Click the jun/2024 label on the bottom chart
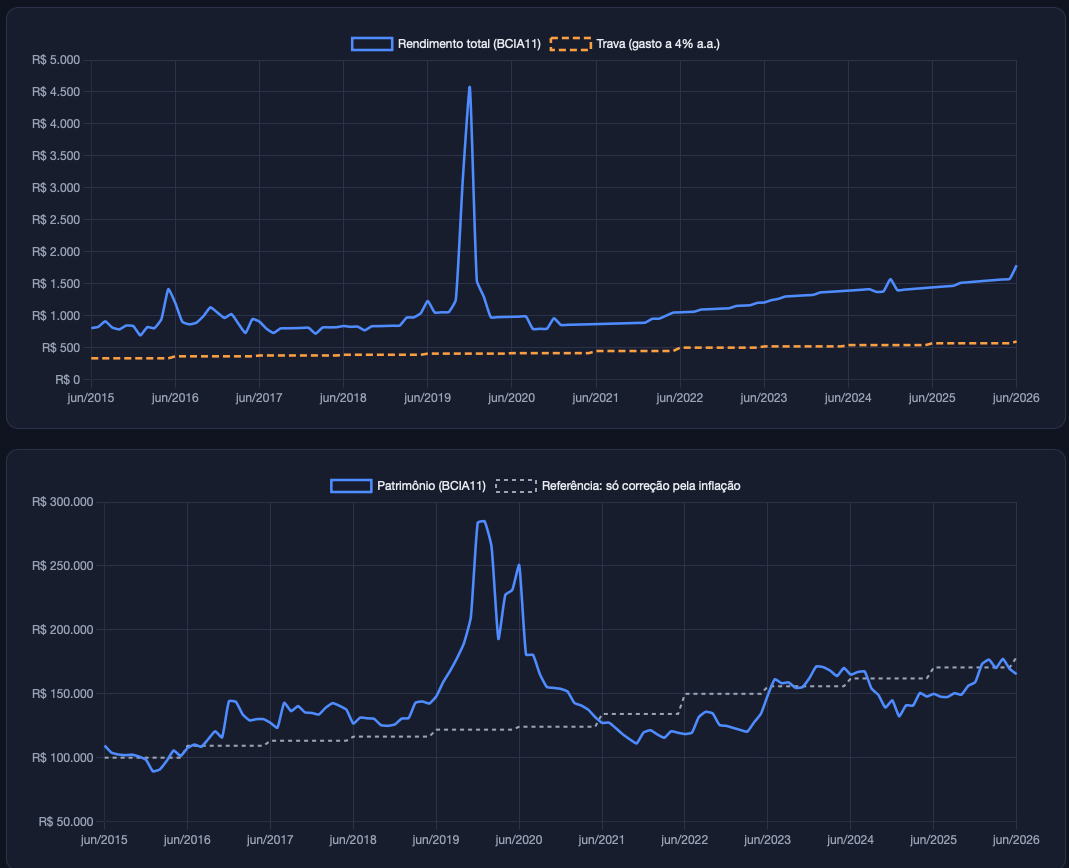The width and height of the screenshot is (1069, 868). click(x=850, y=839)
